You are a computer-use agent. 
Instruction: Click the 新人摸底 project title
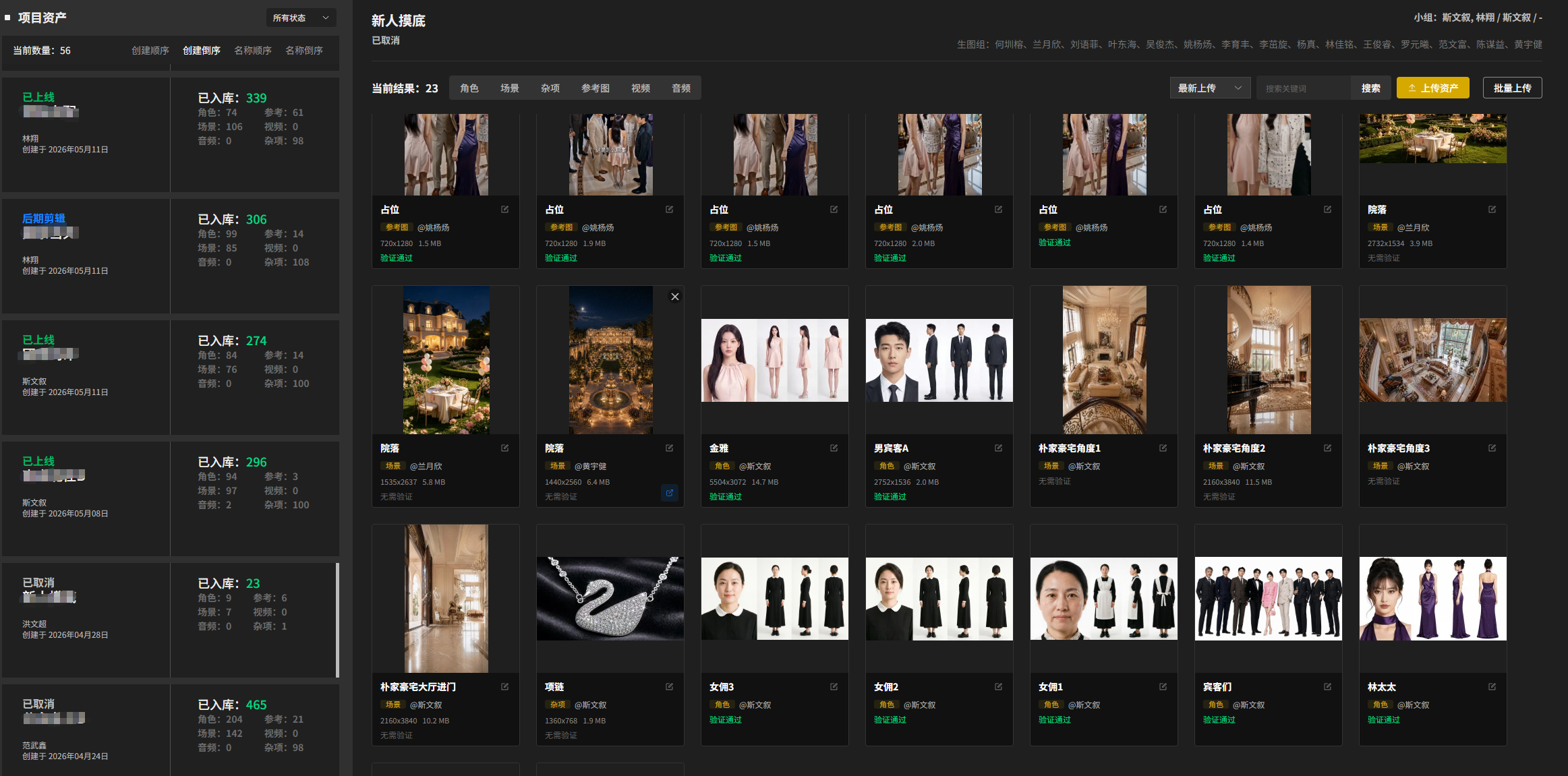point(399,21)
